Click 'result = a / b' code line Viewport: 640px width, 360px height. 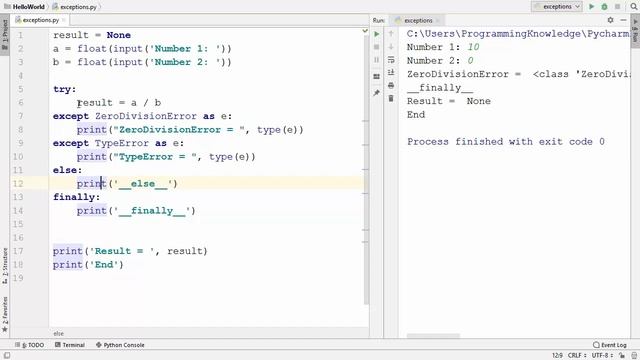(119, 102)
